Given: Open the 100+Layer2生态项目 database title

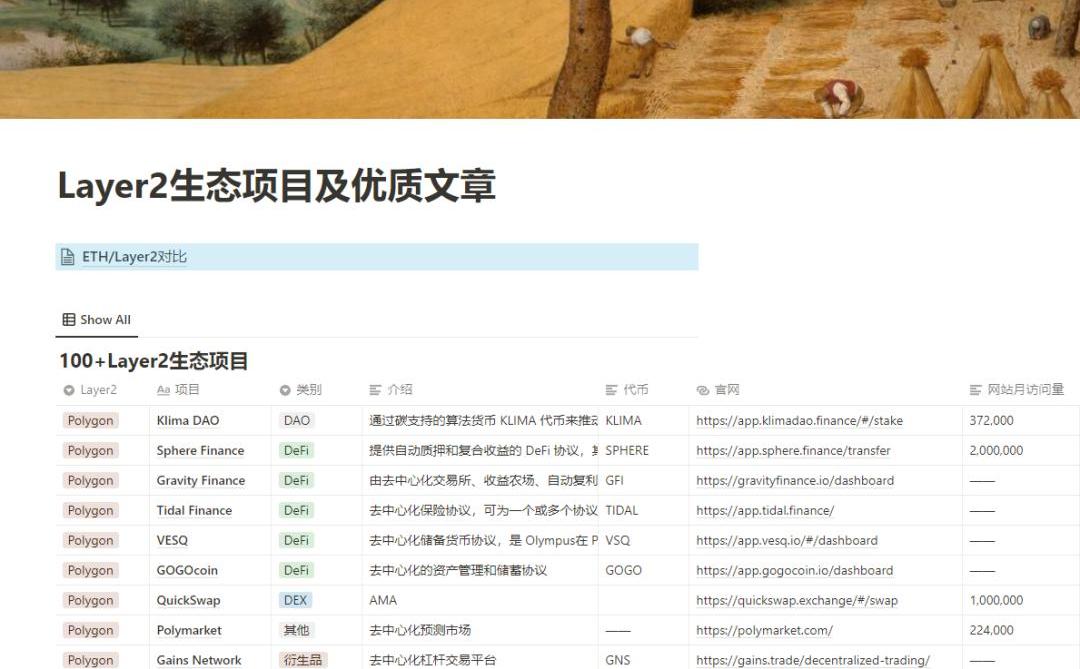Looking at the screenshot, I should pos(153,361).
